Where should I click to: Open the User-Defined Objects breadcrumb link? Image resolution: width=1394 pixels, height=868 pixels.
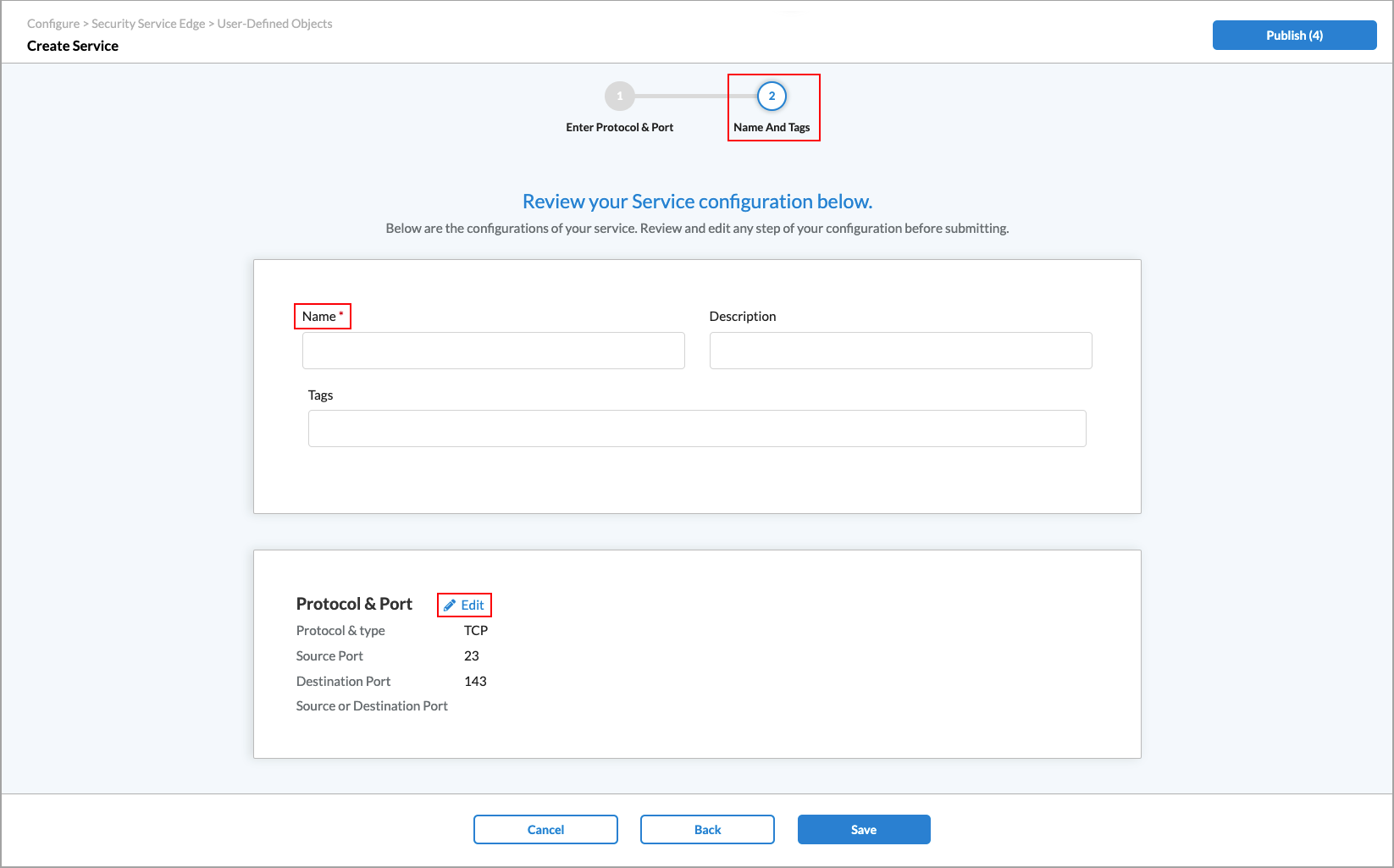tap(274, 23)
